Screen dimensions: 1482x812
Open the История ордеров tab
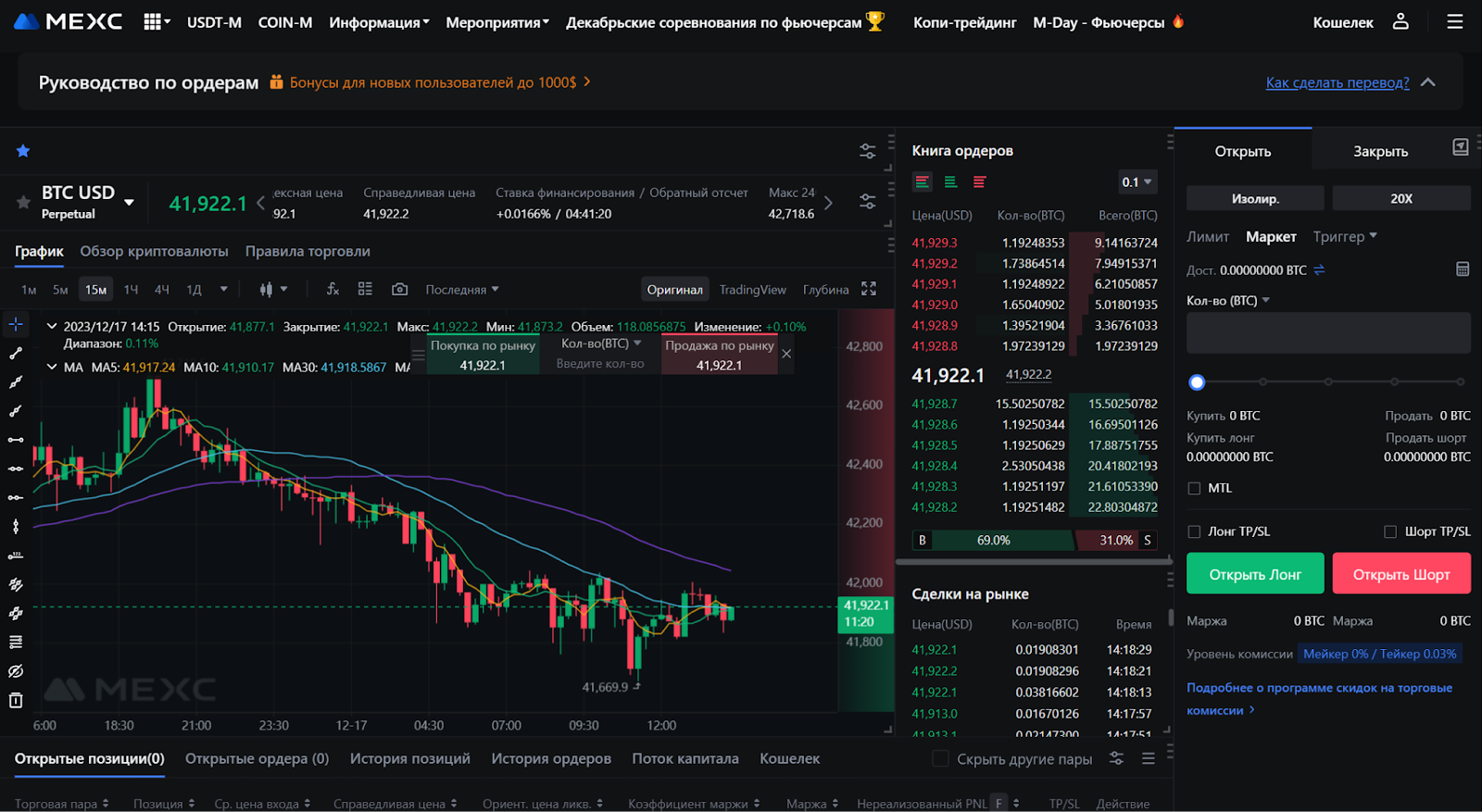(x=551, y=758)
